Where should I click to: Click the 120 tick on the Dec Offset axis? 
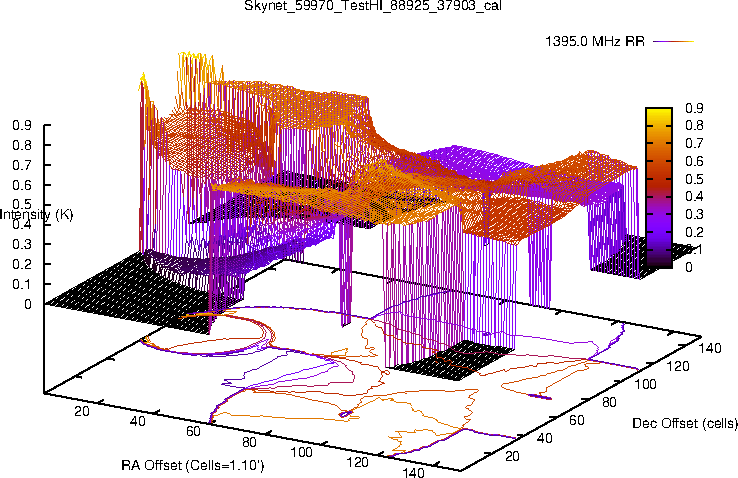coord(677,366)
